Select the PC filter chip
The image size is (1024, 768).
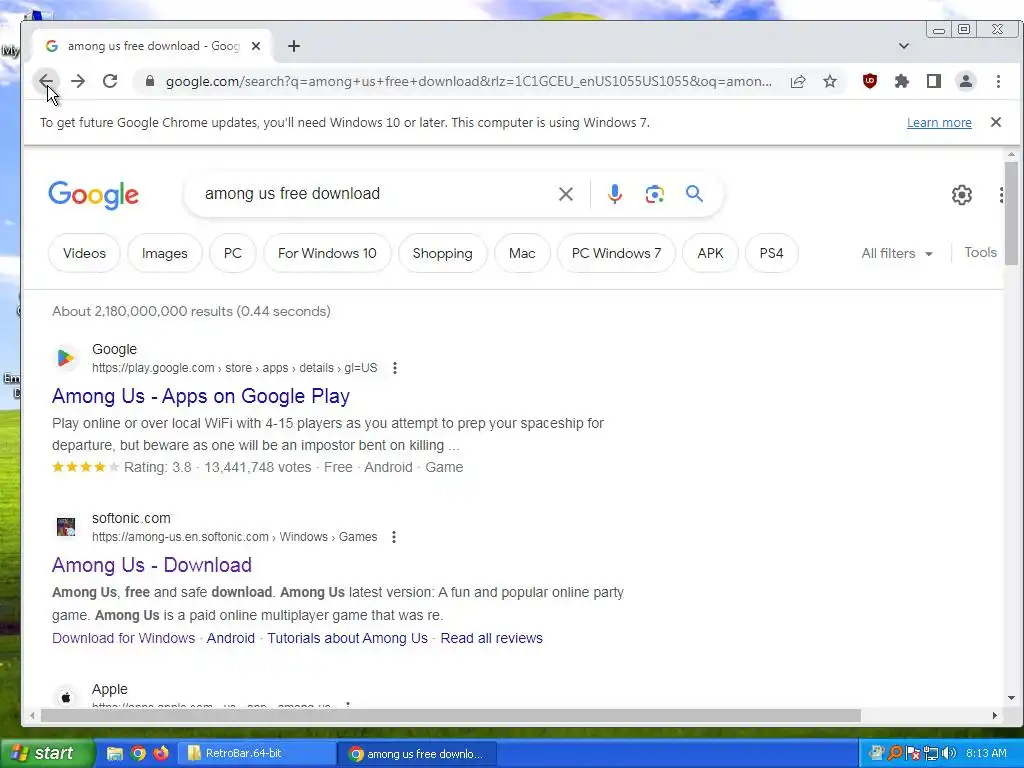[232, 253]
